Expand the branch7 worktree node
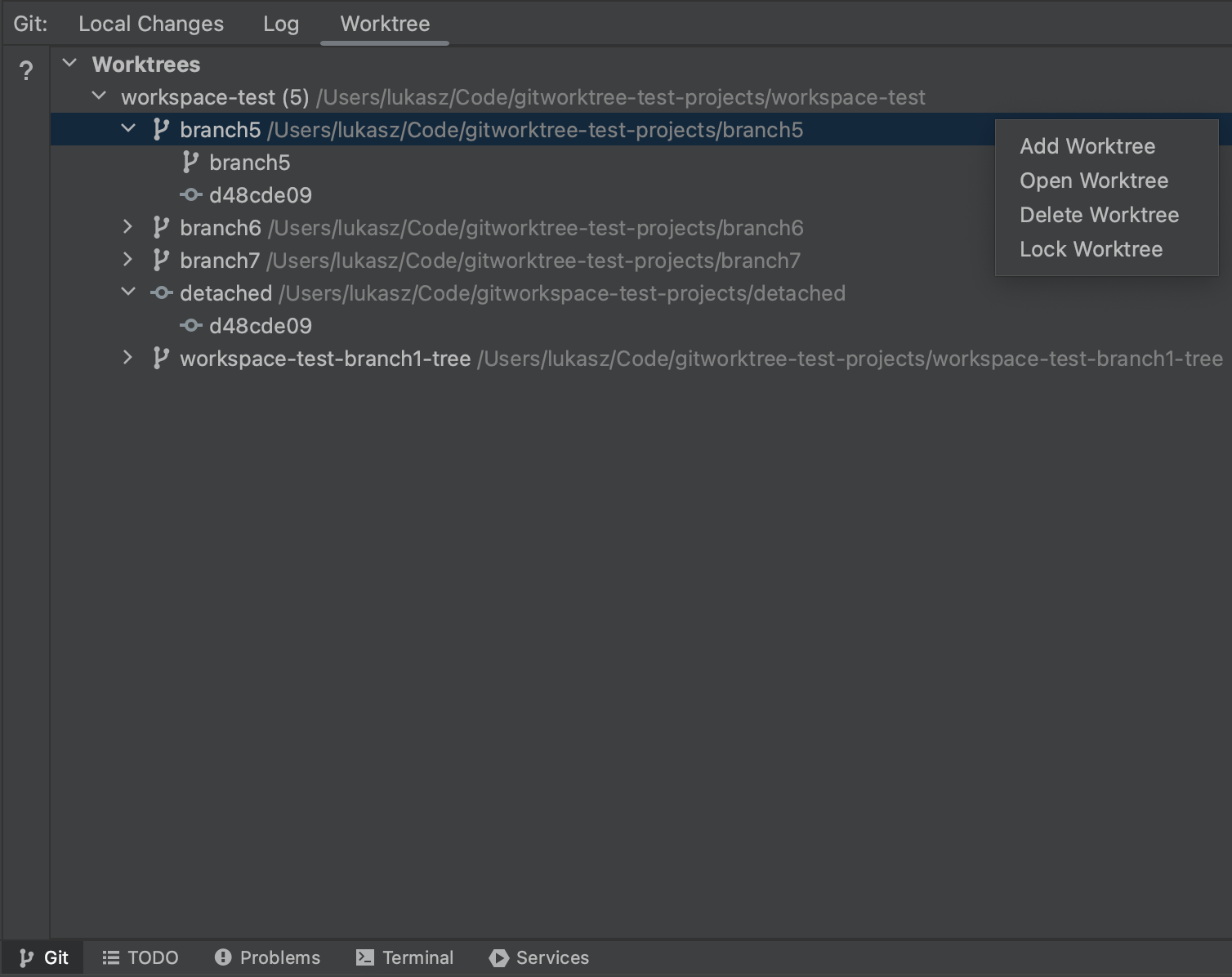The width and height of the screenshot is (1232, 977). point(127,260)
